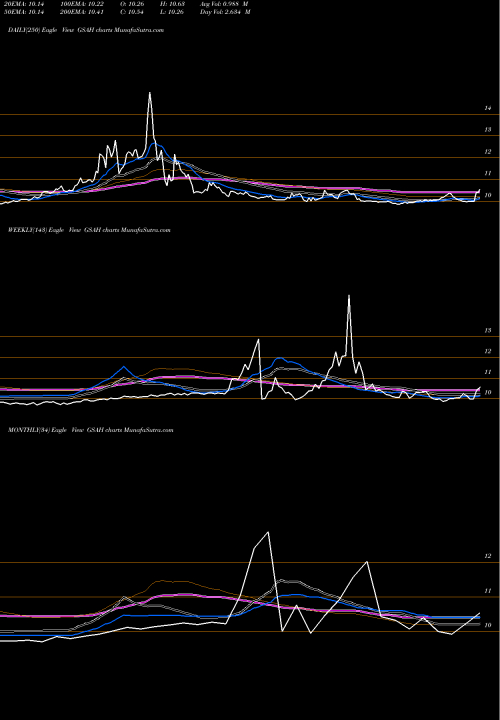Click the 13 axis label on daily chart
The height and width of the screenshot is (720, 500).
click(488, 130)
